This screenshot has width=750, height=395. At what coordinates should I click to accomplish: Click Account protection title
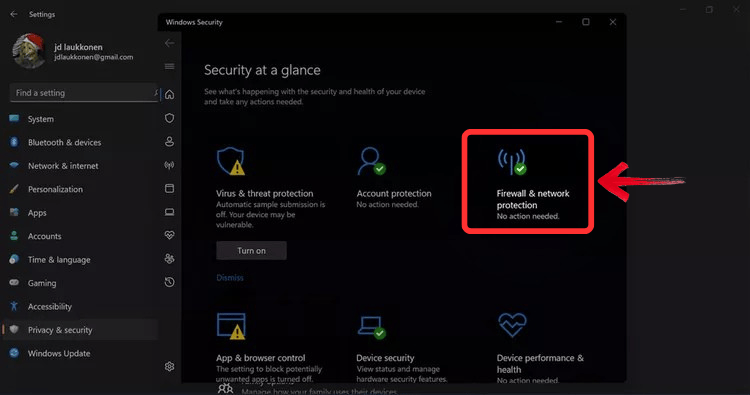pos(394,194)
